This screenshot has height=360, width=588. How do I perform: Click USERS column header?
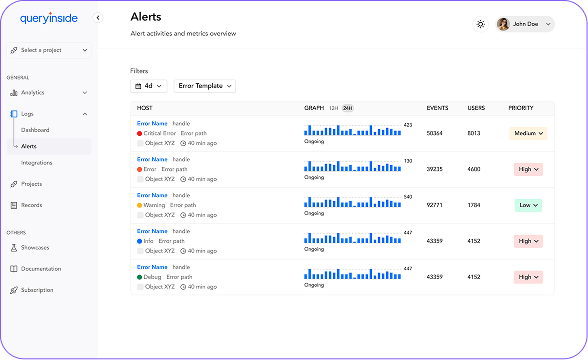coord(476,108)
